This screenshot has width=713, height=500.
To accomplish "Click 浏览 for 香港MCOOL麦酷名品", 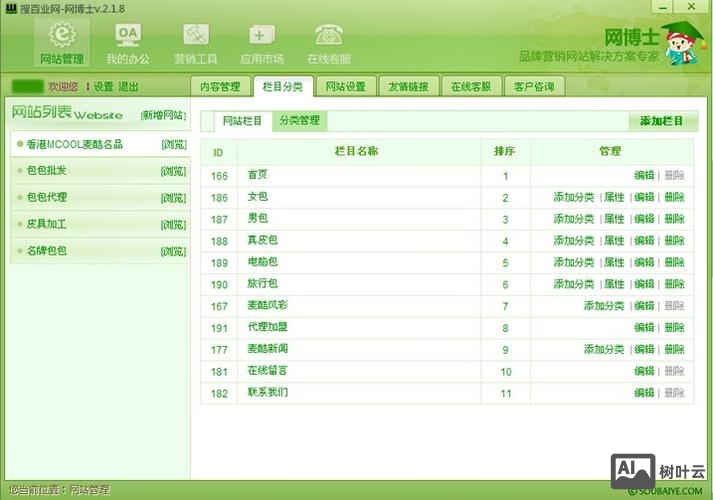I will pyautogui.click(x=174, y=145).
